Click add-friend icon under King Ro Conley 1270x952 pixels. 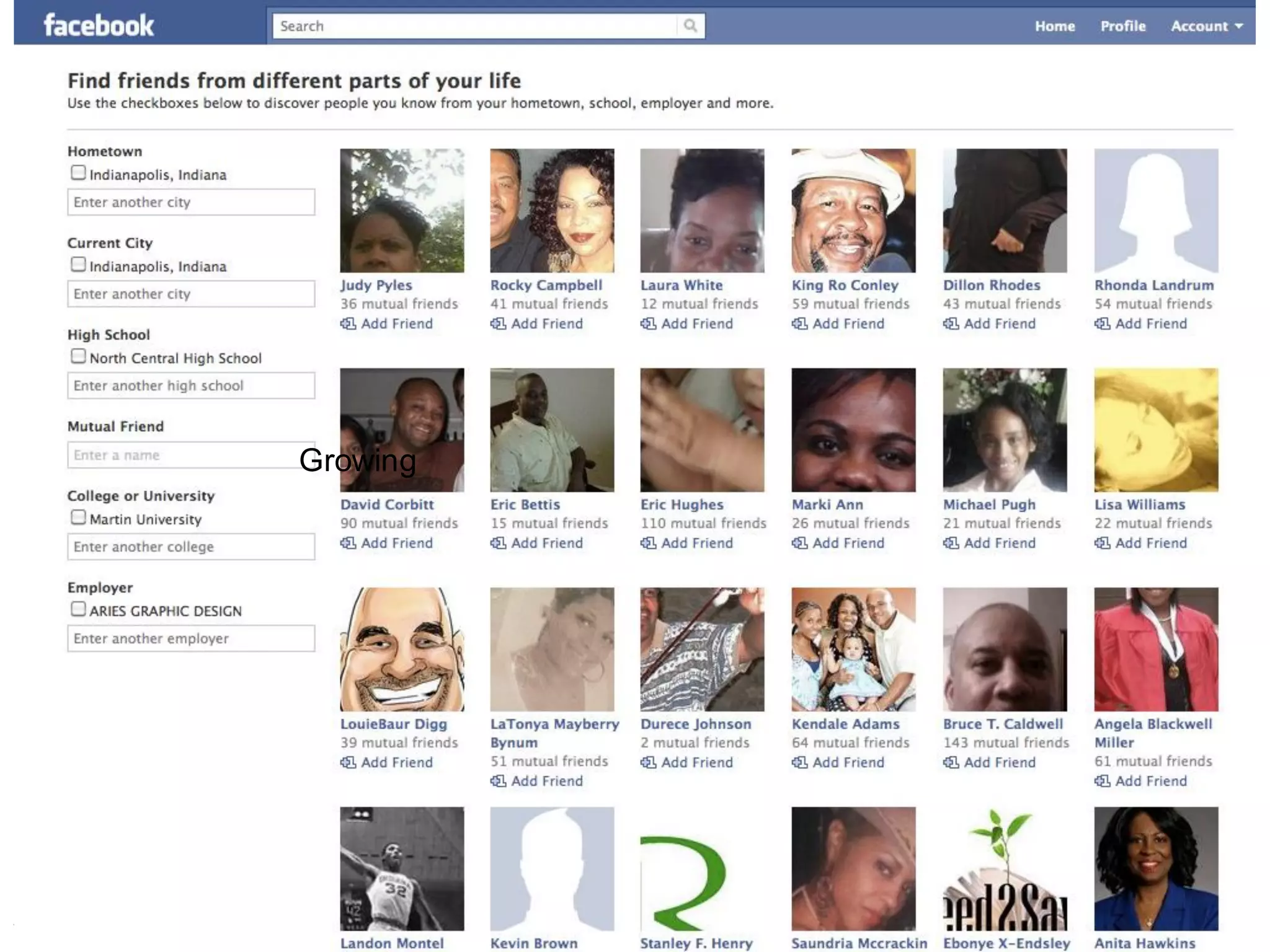pyautogui.click(x=799, y=324)
